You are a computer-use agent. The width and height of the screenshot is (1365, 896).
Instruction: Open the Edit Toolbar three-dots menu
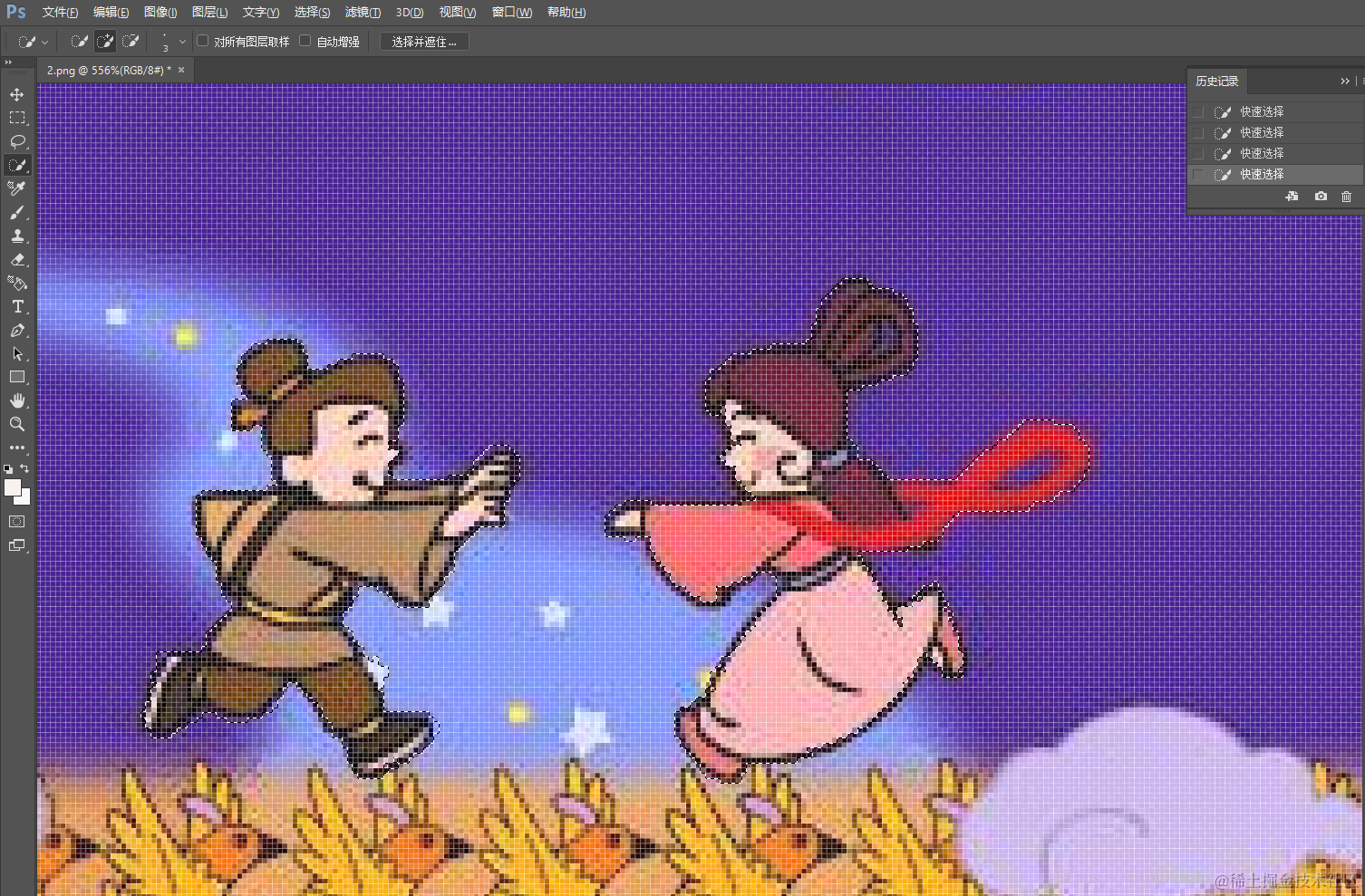tap(17, 448)
